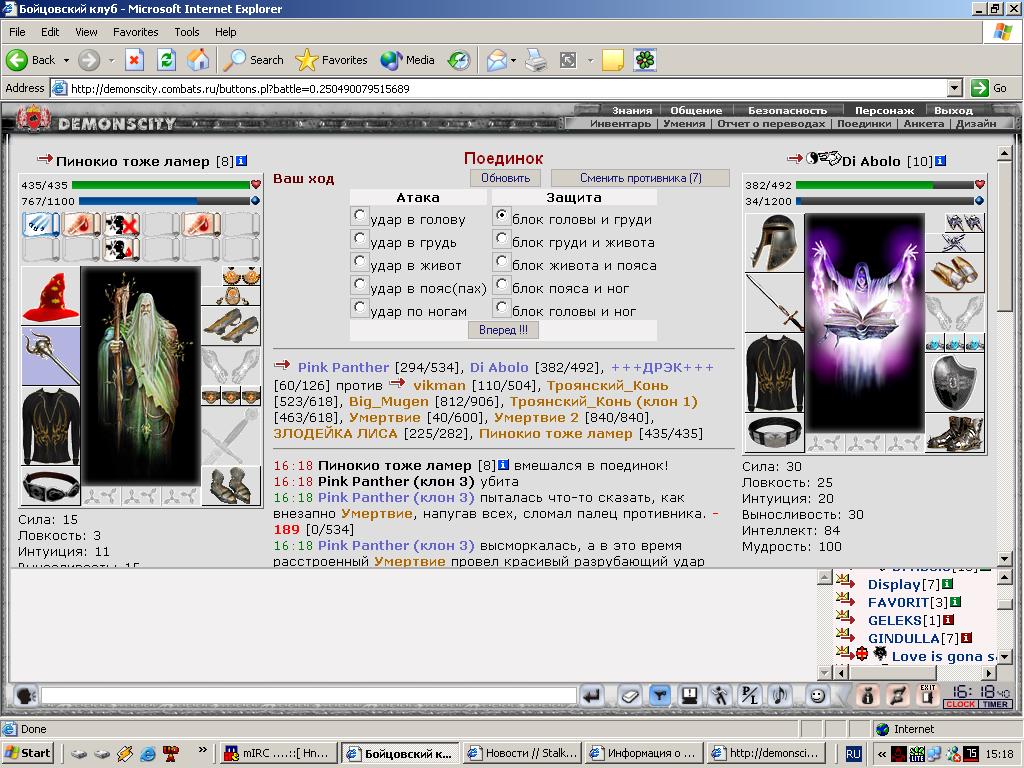Click the IE Home toolbar icon
Image resolution: width=1024 pixels, height=768 pixels.
point(198,60)
